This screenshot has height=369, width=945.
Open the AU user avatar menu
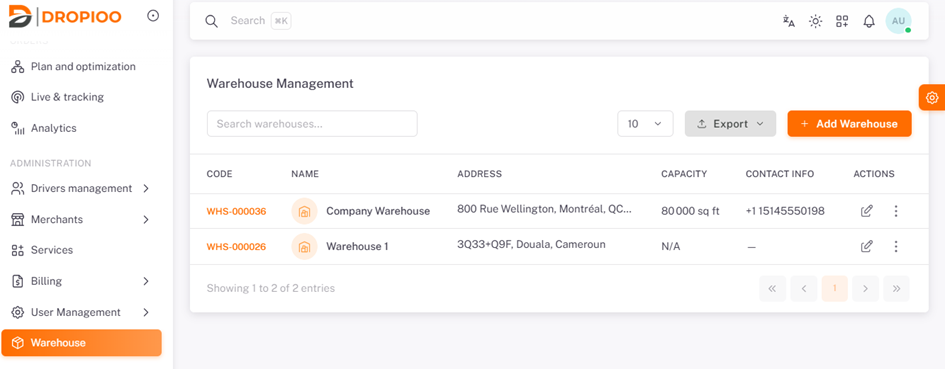[899, 21]
